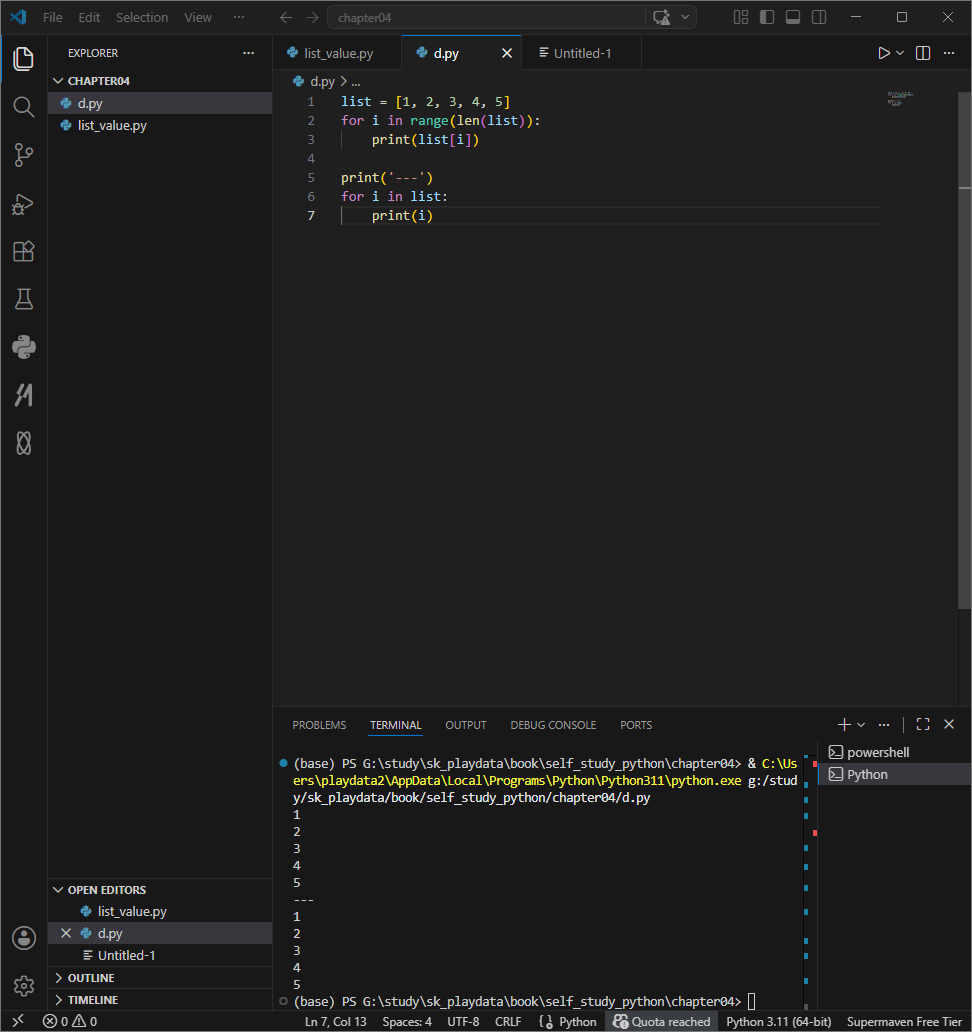Switch to the Untitled-1 editor tab
The image size is (972, 1032).
coord(582,53)
